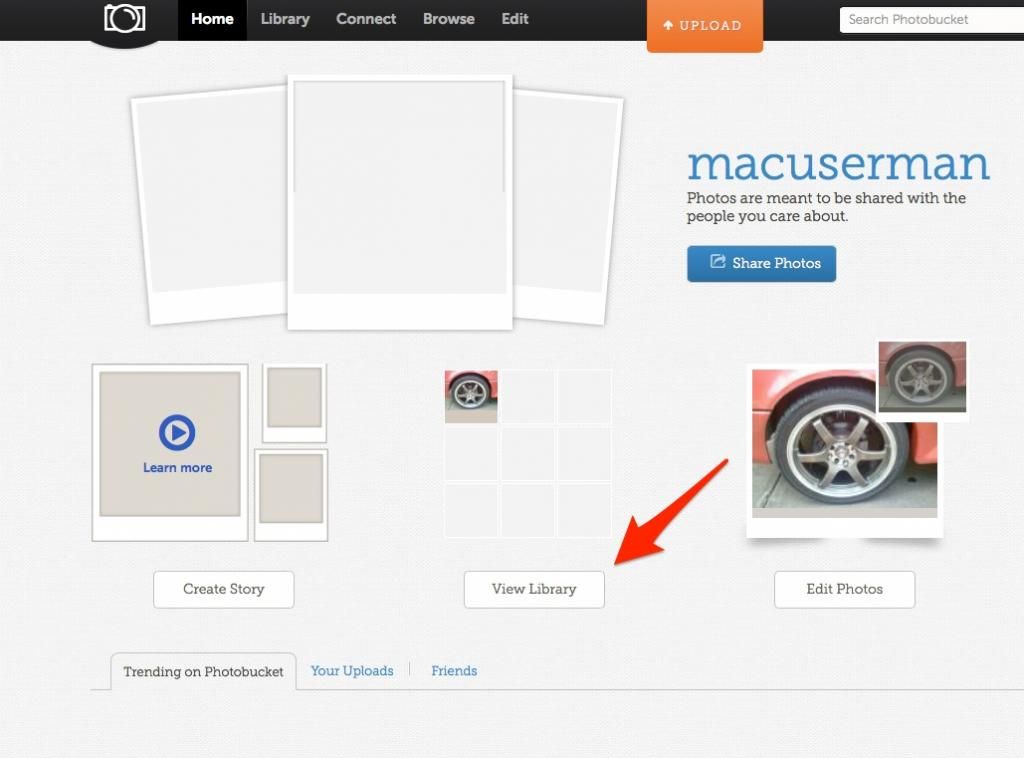The height and width of the screenshot is (758, 1024).
Task: Click the Photobucket camera logo
Action: pyautogui.click(x=125, y=18)
